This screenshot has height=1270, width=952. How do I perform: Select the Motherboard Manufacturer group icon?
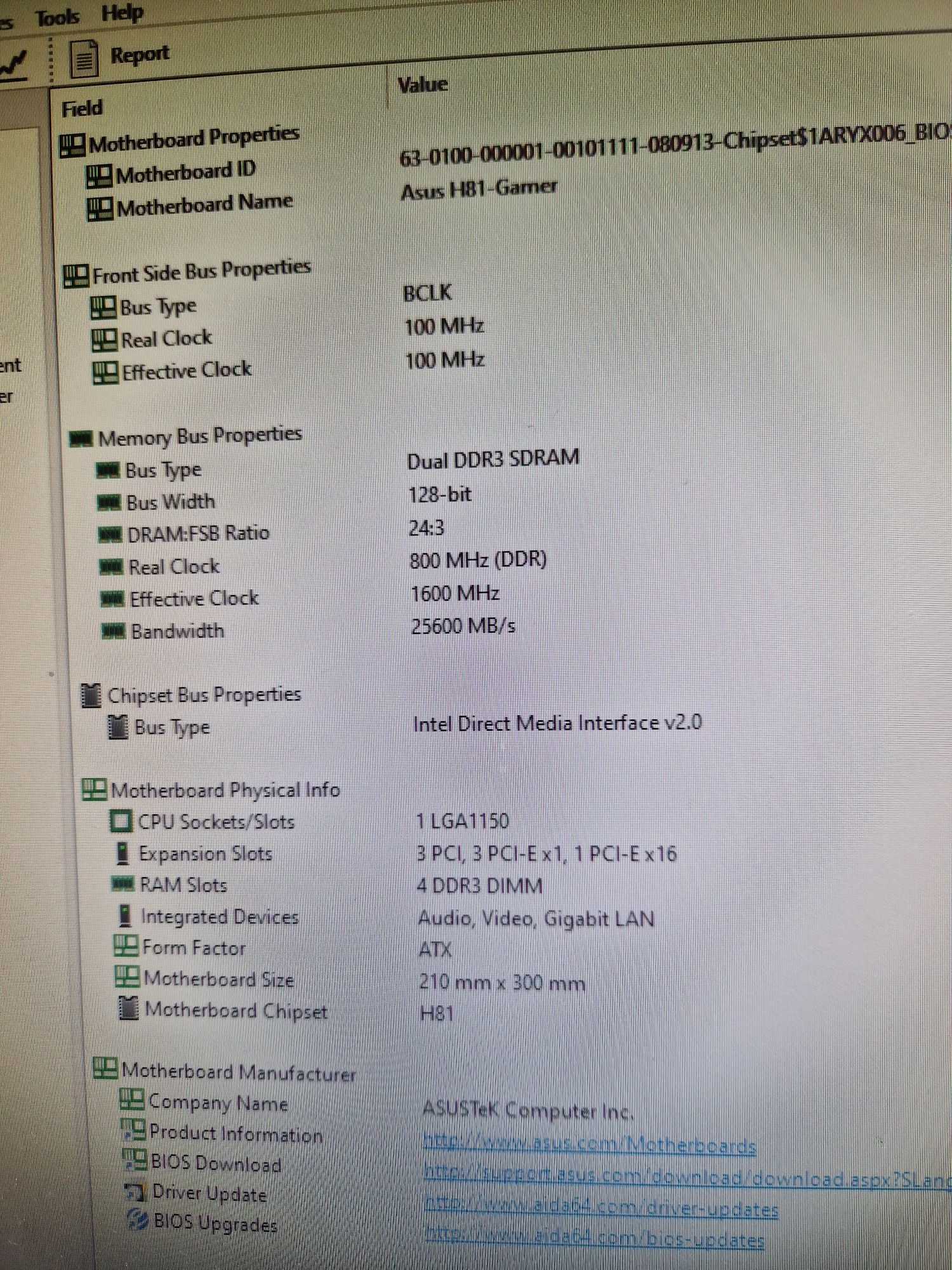[x=105, y=1068]
